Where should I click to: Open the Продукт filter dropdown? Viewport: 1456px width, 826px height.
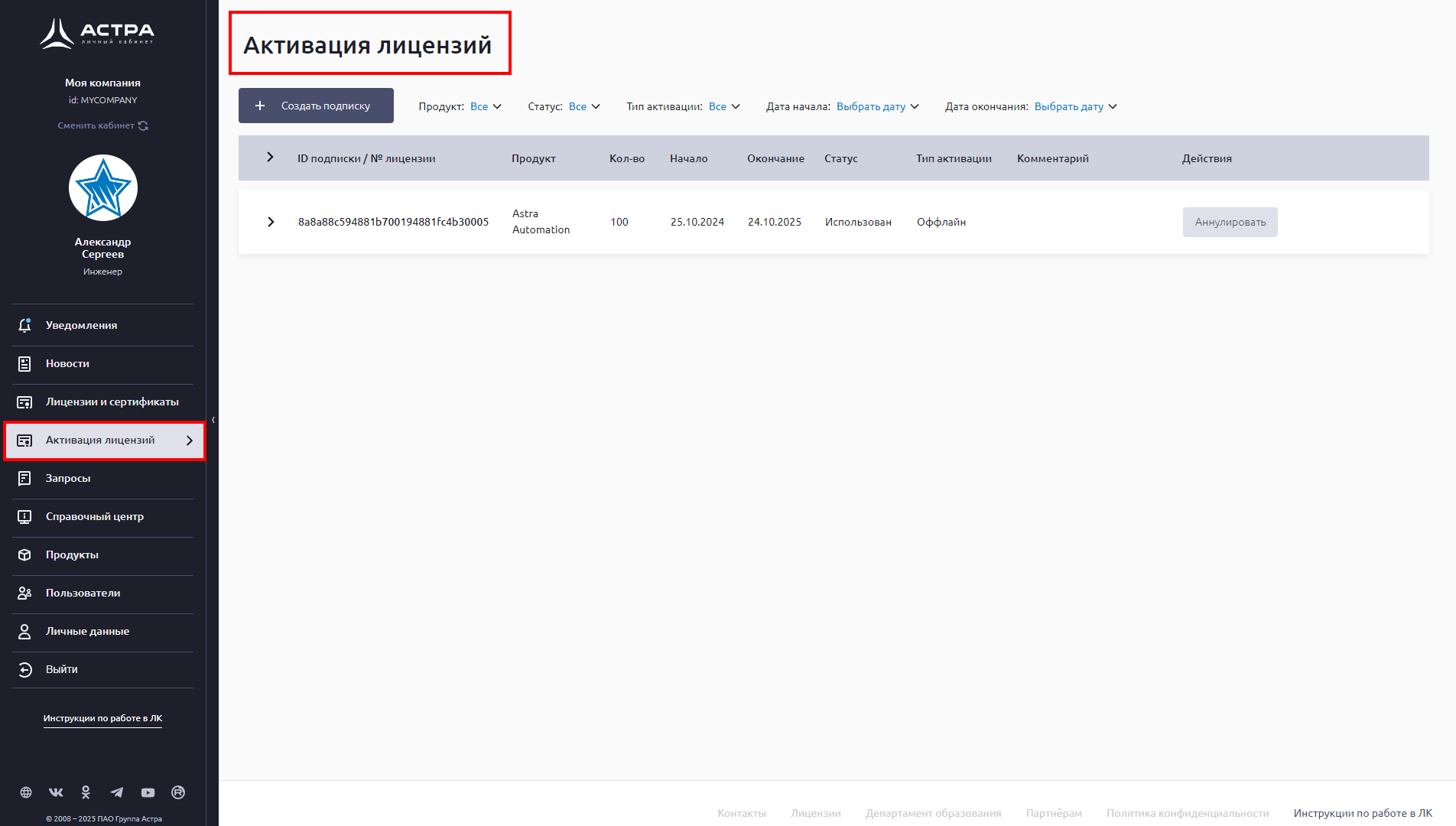pos(486,106)
